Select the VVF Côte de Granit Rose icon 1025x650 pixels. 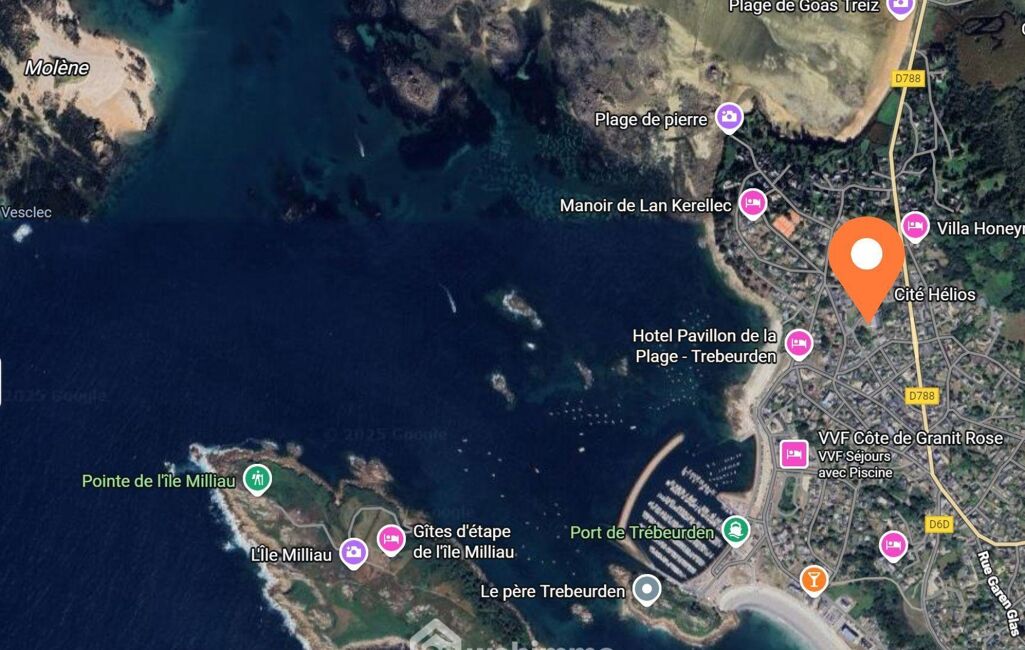tap(794, 454)
